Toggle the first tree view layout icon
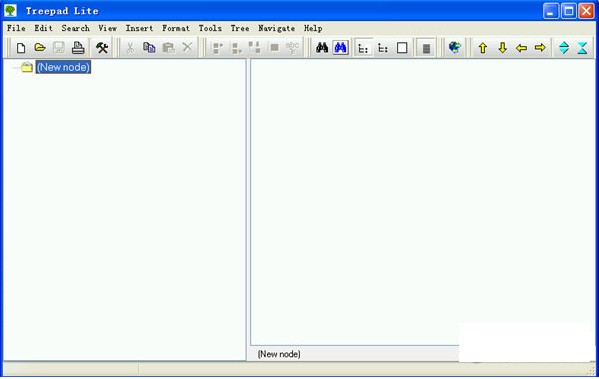 tap(363, 48)
